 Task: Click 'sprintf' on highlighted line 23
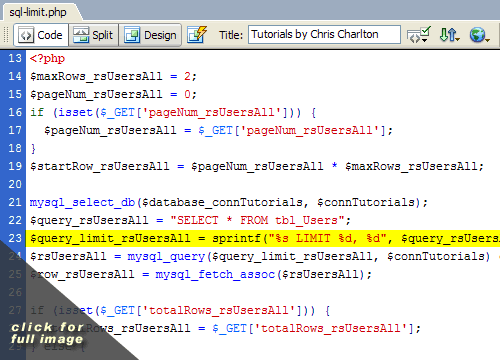[x=237, y=239]
